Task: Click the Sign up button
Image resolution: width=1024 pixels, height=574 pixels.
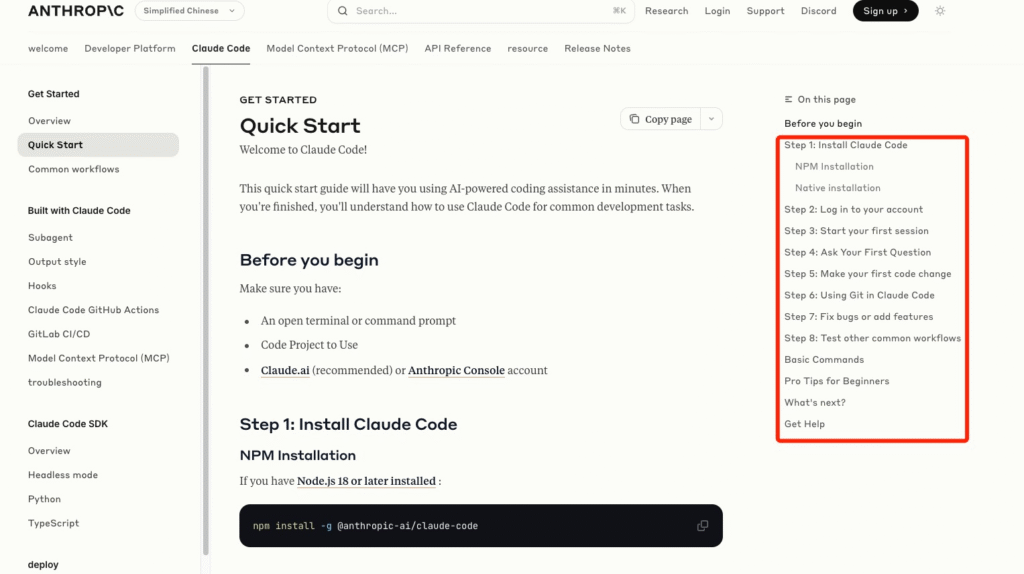Action: [885, 11]
